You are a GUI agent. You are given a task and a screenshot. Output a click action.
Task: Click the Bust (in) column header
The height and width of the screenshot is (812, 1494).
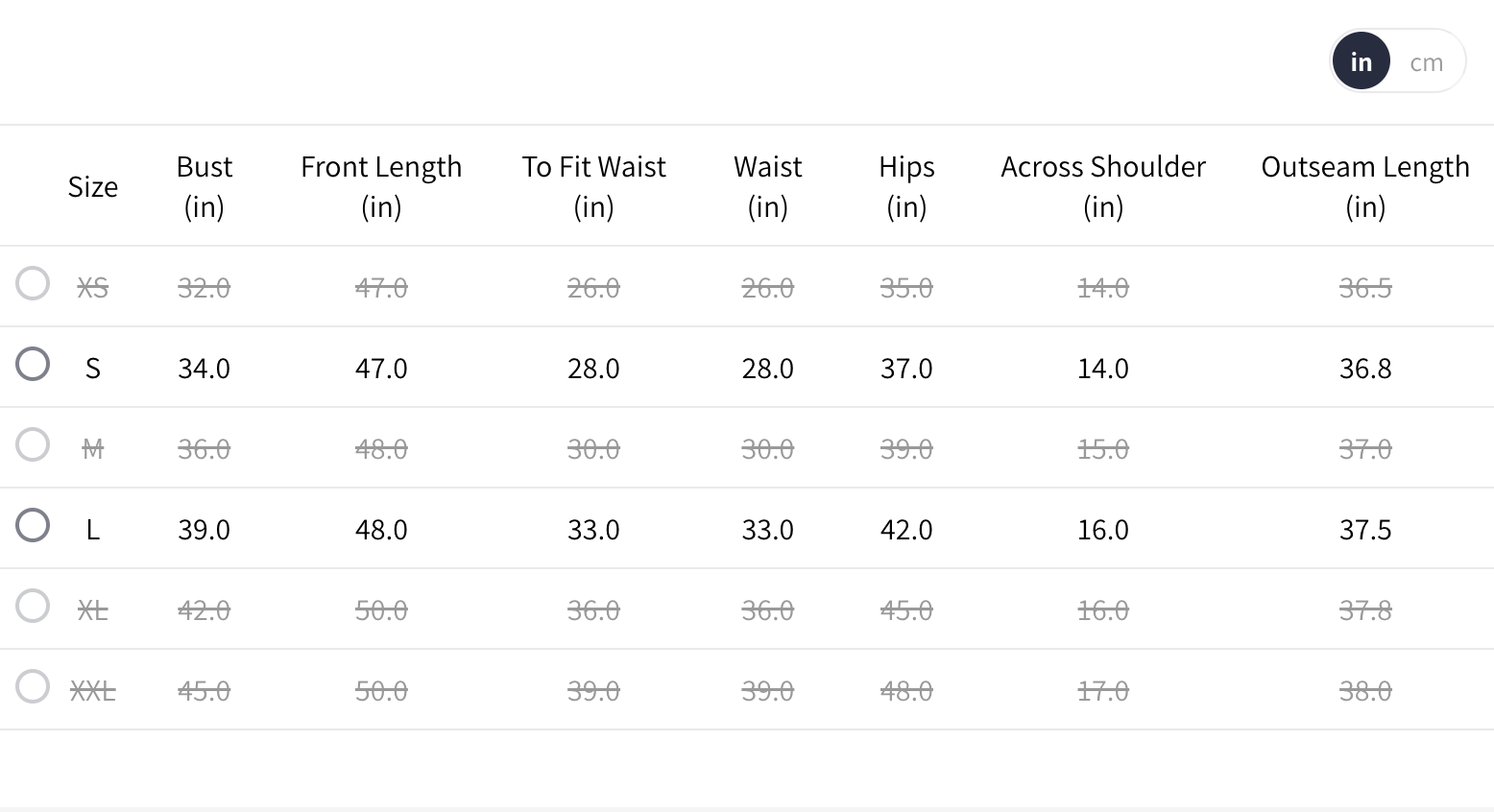(x=204, y=187)
